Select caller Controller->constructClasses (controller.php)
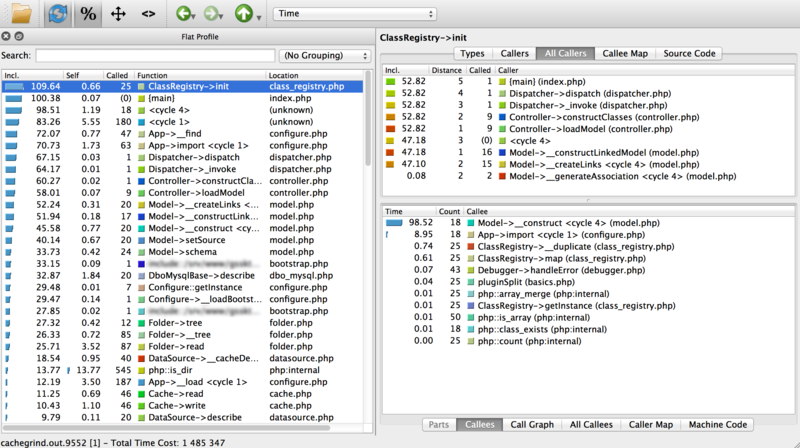This screenshot has height=448, width=800. pyautogui.click(x=588, y=117)
